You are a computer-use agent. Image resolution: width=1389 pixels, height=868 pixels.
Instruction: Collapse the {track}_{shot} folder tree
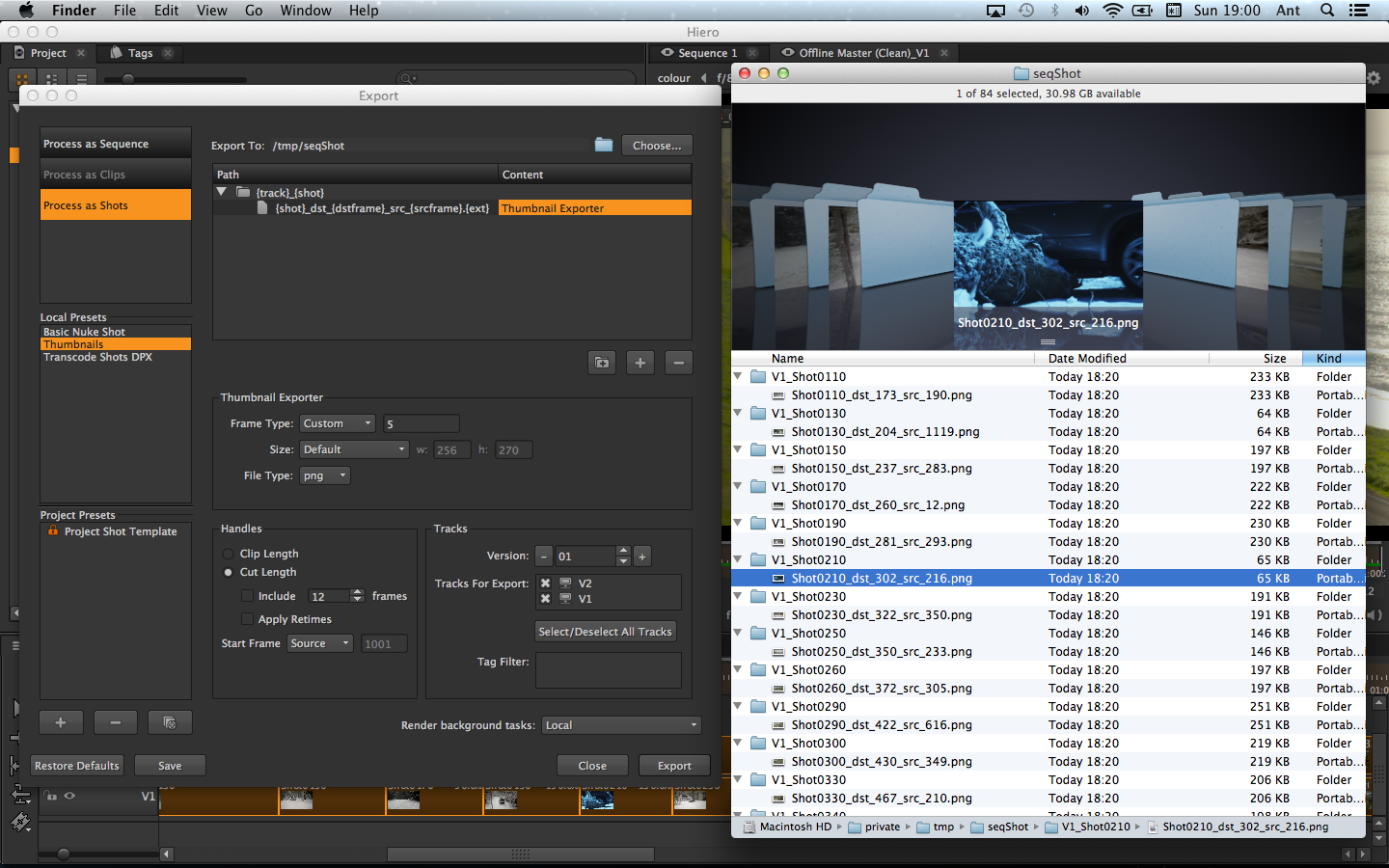[x=222, y=192]
